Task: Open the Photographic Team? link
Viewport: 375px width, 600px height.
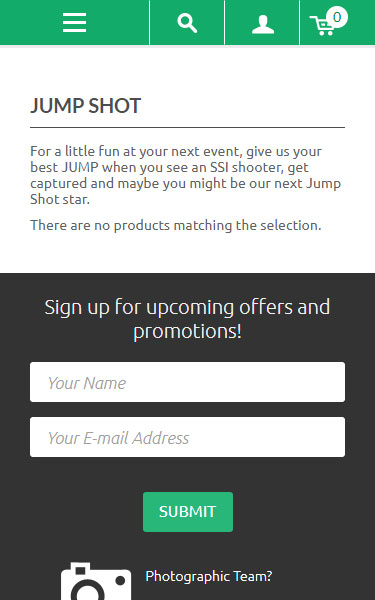Action: (209, 576)
